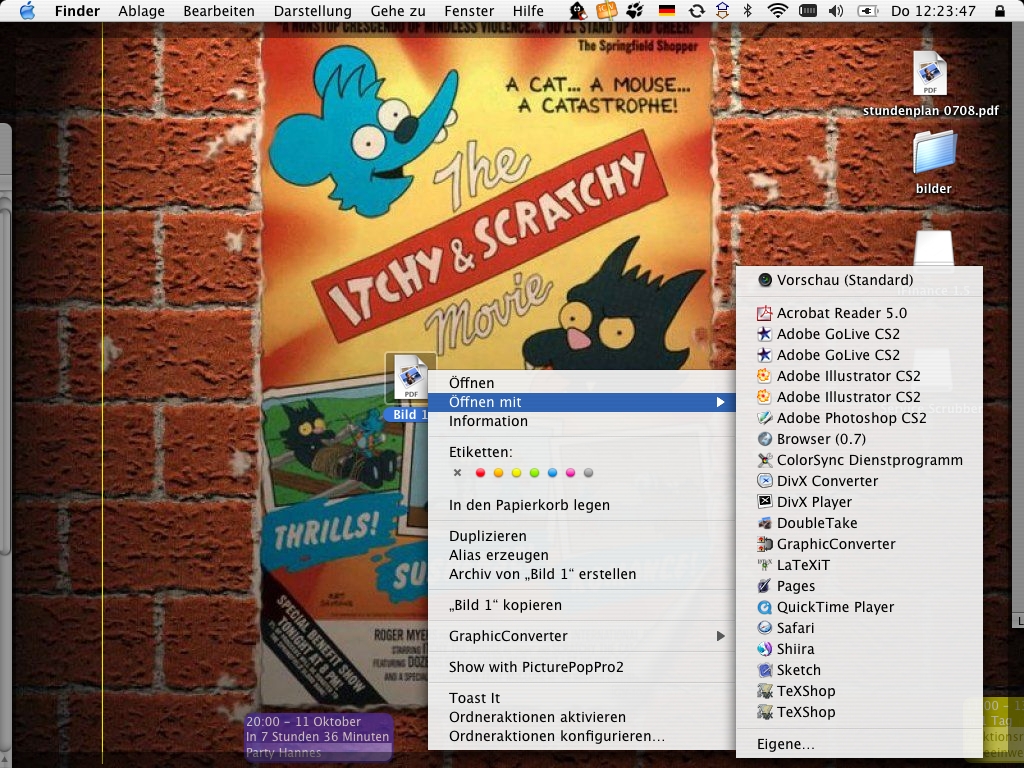Screen dimensions: 1024x768
Task: Apply the yellow Etiketten label
Action: pos(517,473)
